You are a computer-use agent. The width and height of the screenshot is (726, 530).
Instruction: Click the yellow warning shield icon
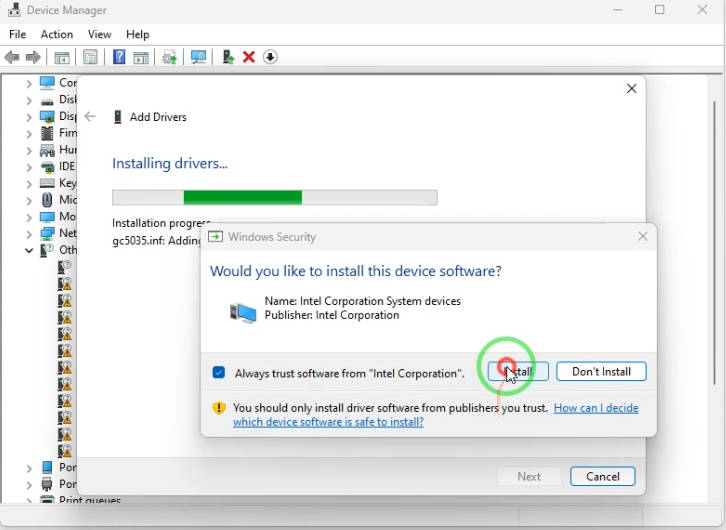pos(219,408)
